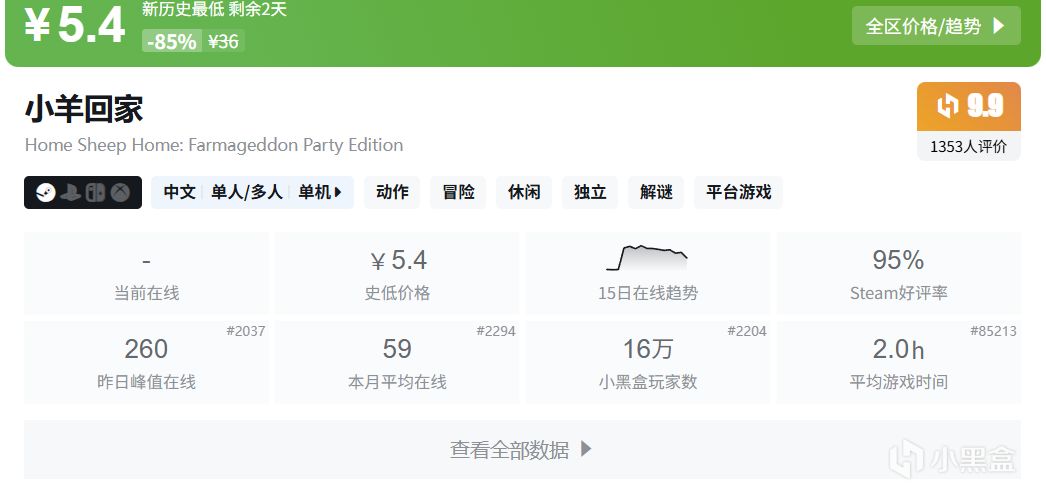
Task: Click the Nintendo Switch platform icon
Action: pos(95,193)
